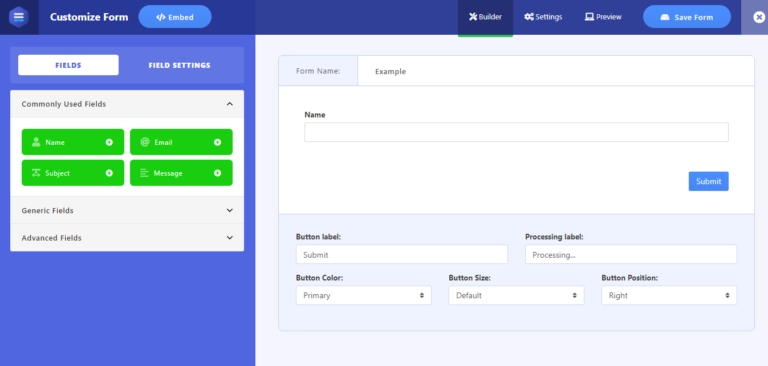Click the Embed button
Screen dimensions: 768x366
[x=175, y=17]
